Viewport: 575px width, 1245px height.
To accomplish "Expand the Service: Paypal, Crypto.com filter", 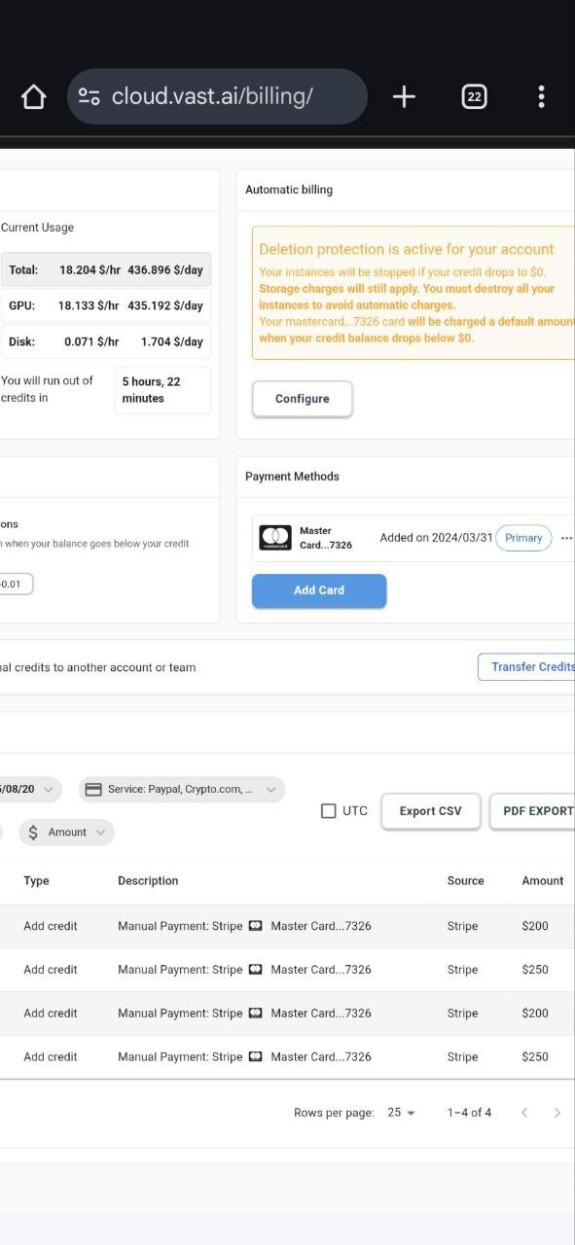I will click(x=181, y=790).
